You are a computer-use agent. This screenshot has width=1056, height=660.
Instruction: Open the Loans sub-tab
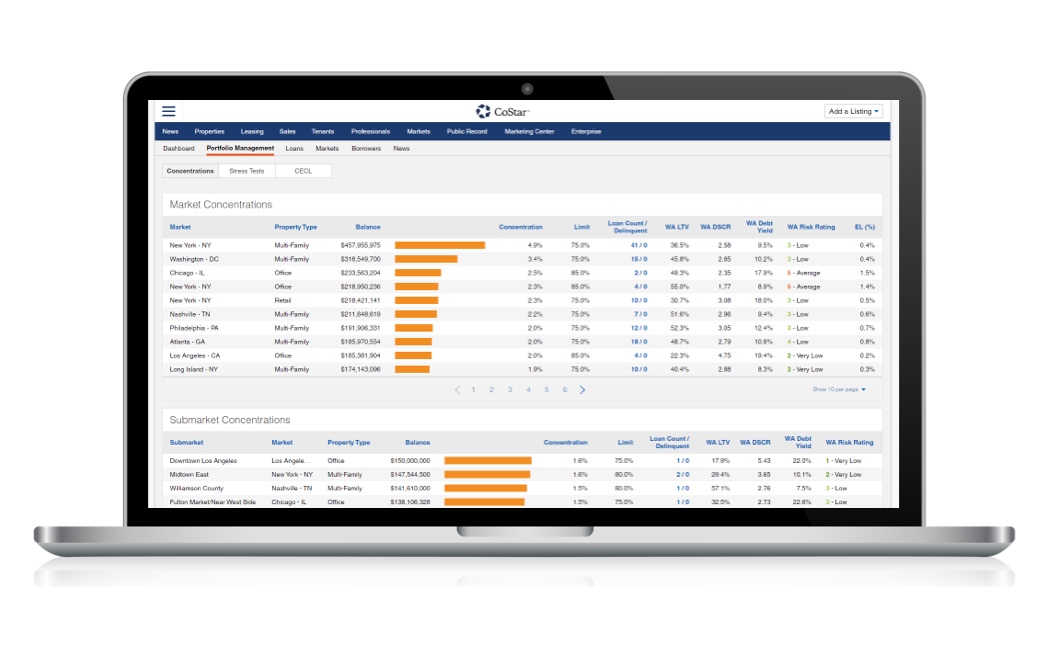294,148
